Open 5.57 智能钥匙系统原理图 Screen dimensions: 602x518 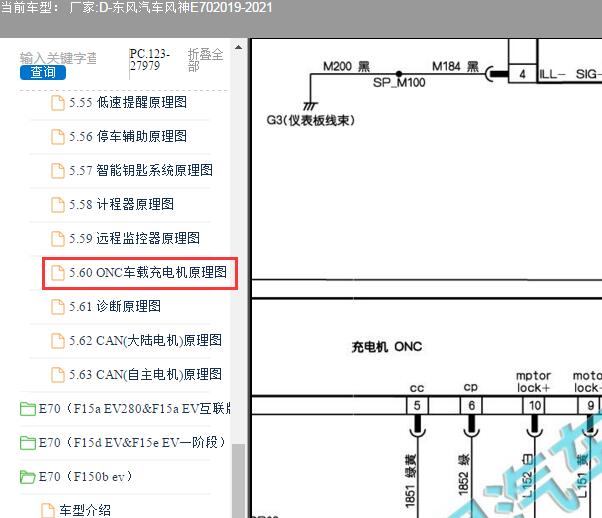click(141, 170)
